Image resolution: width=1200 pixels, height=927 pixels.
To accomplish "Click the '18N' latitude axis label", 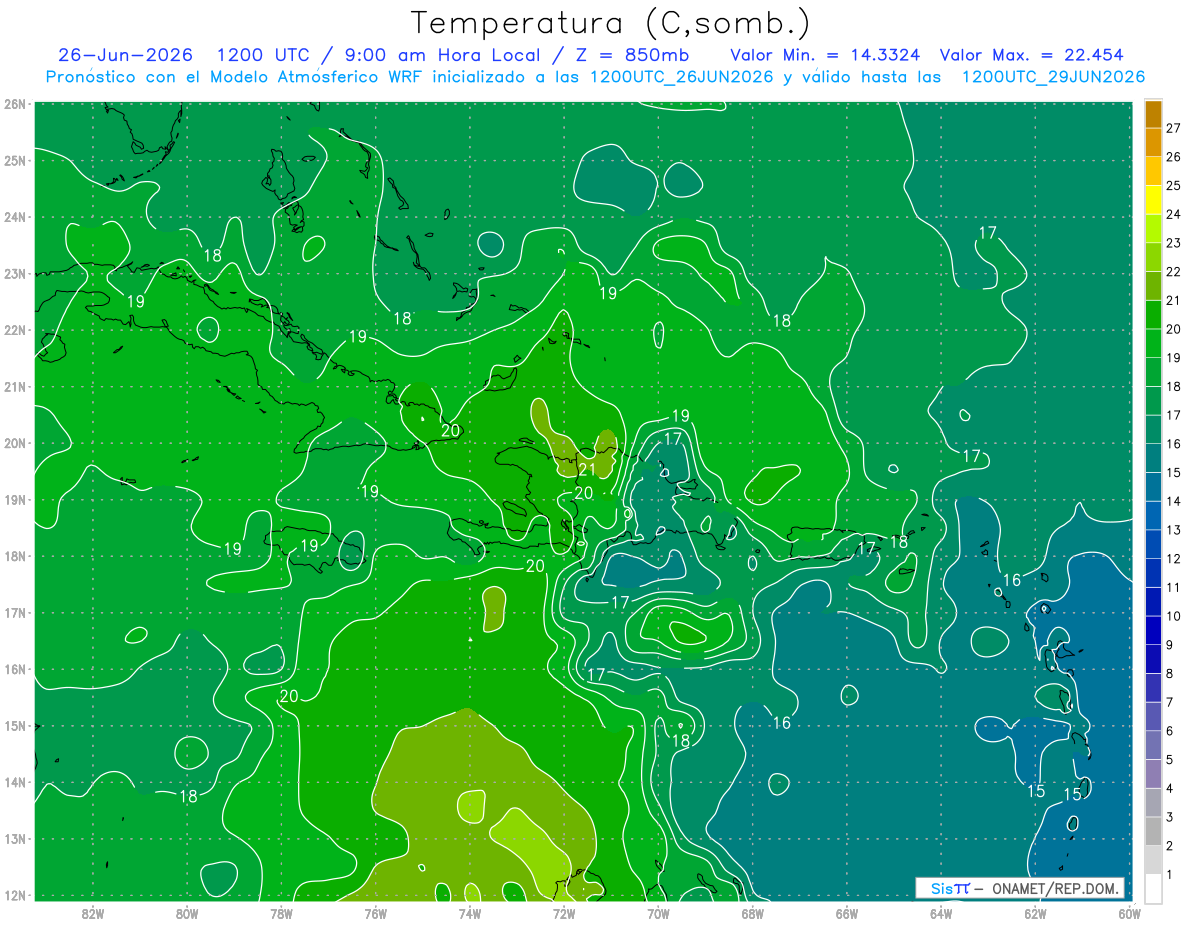I will click(x=15, y=556).
